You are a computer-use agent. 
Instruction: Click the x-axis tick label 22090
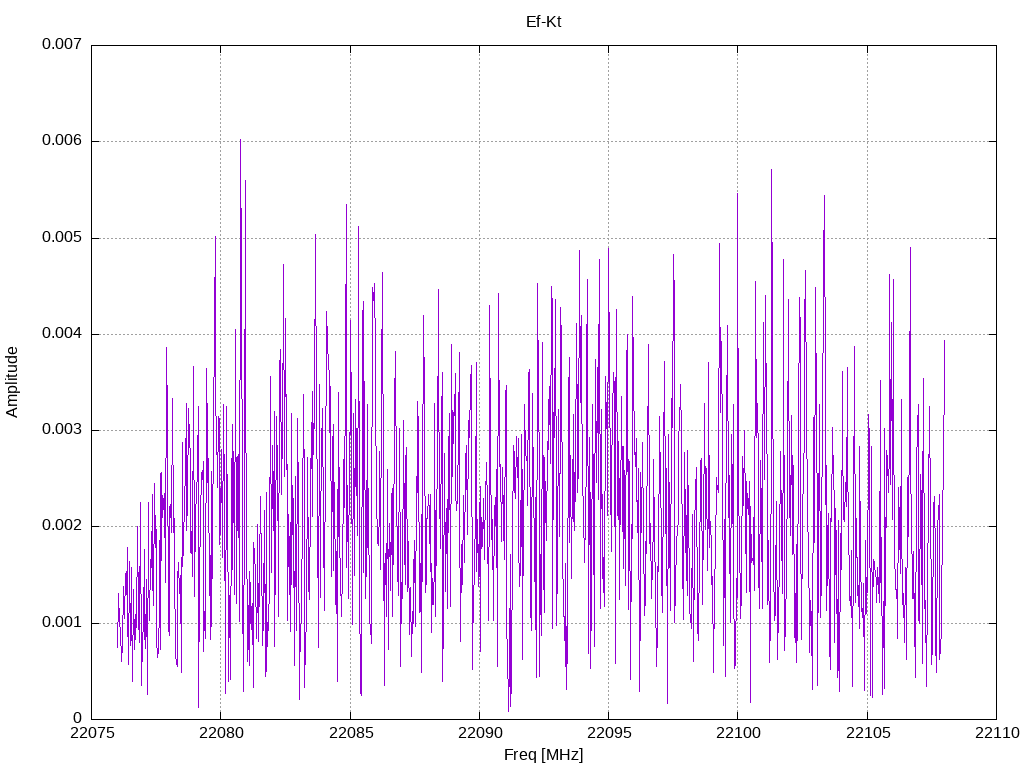coord(480,733)
